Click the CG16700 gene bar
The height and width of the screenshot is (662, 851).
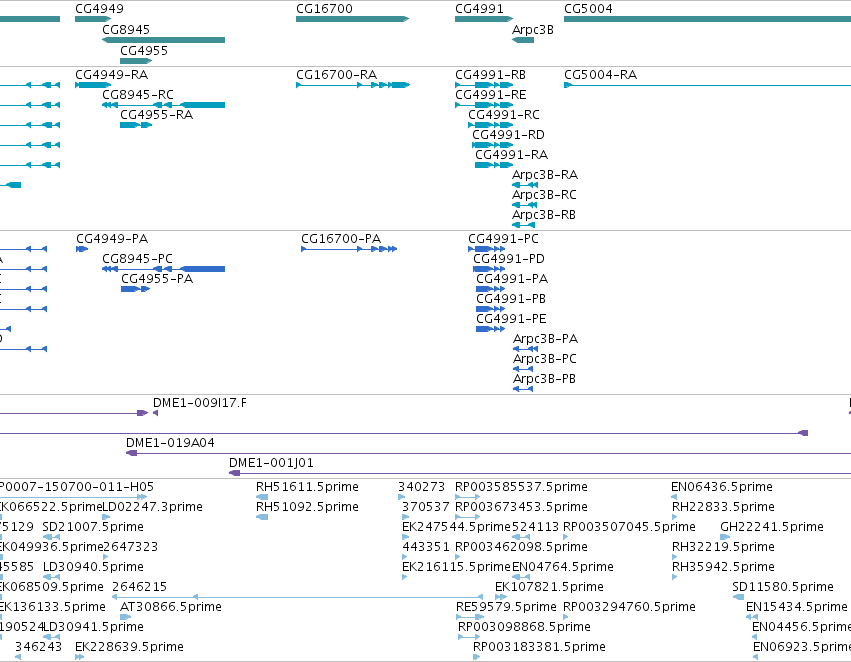352,19
